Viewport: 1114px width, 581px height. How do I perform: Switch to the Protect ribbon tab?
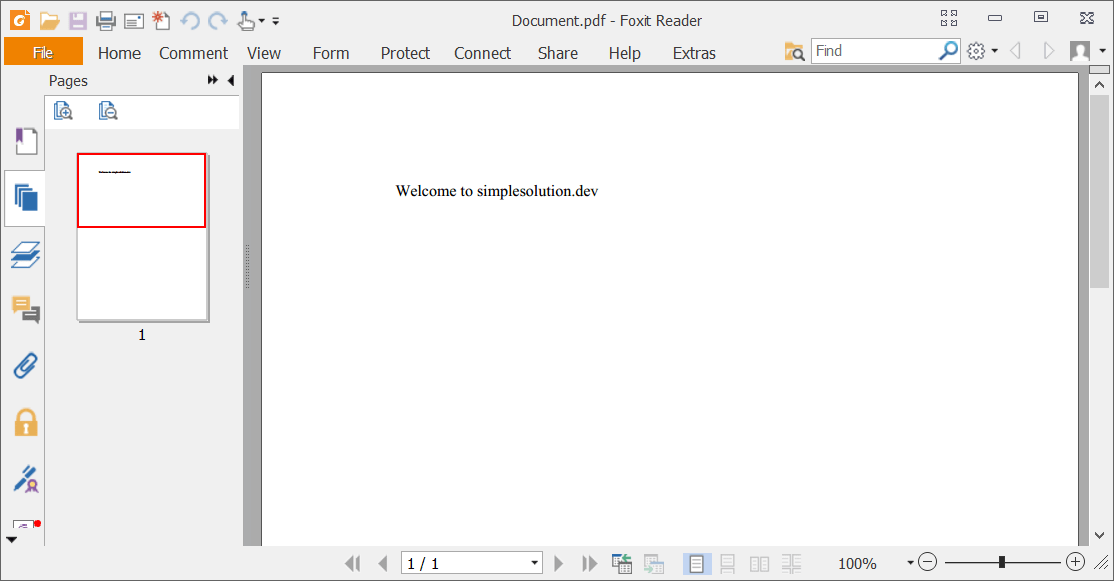click(405, 53)
